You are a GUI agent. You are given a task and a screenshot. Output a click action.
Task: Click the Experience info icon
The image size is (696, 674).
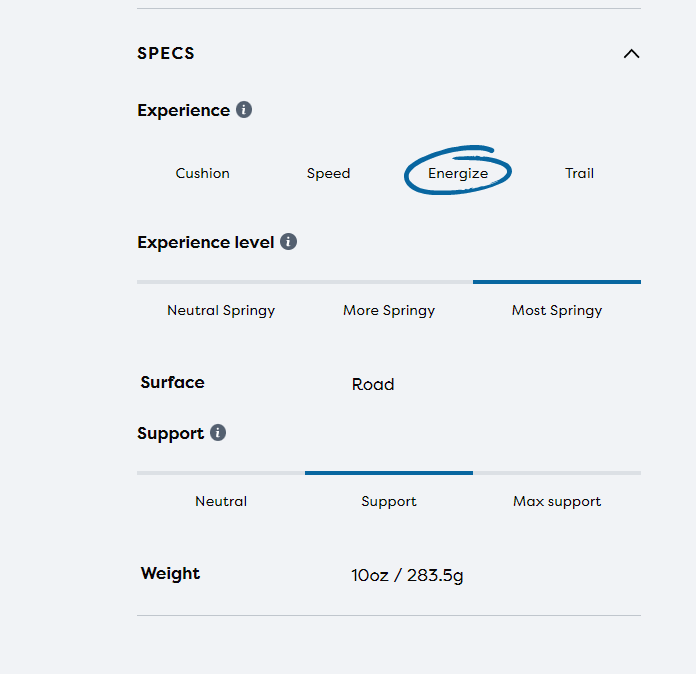[x=244, y=110]
